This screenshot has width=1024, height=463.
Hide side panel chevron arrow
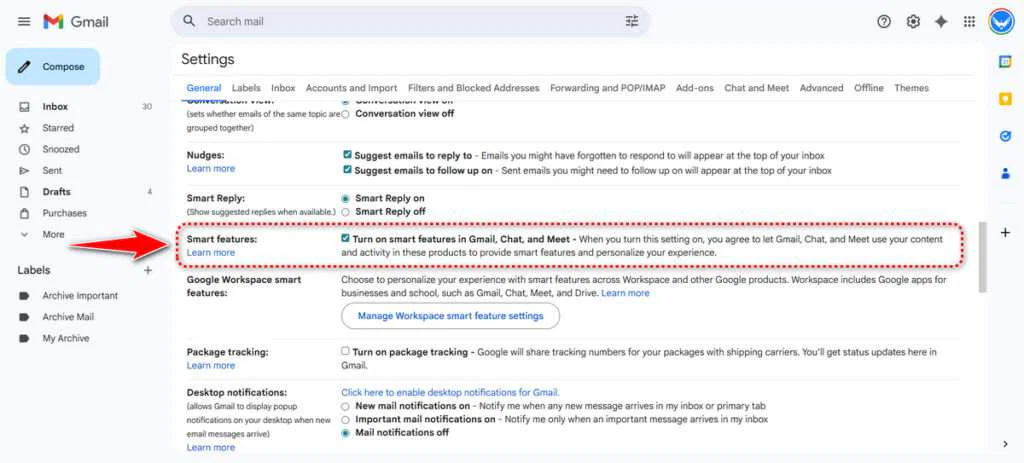[1005, 444]
